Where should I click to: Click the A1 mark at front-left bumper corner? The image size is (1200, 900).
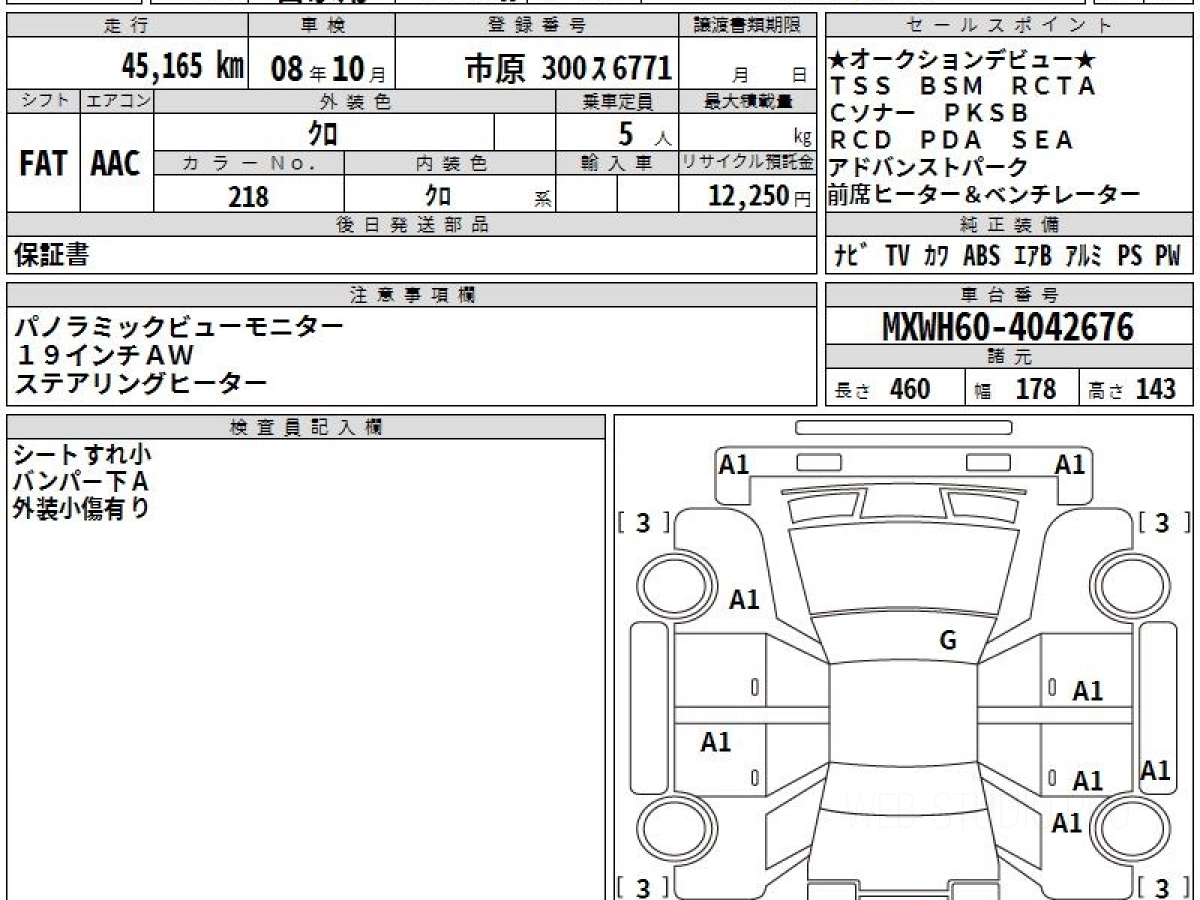tap(734, 464)
